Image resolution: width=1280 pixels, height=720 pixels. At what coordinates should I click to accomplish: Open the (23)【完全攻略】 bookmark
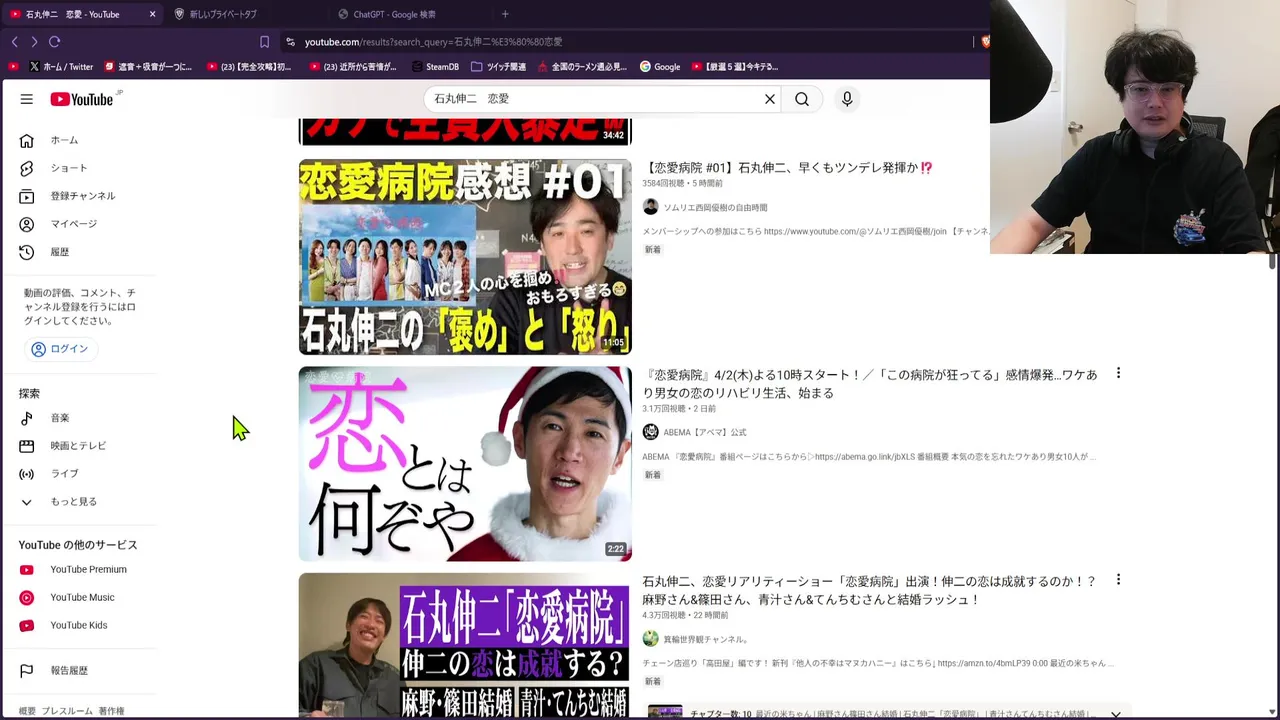click(249, 67)
